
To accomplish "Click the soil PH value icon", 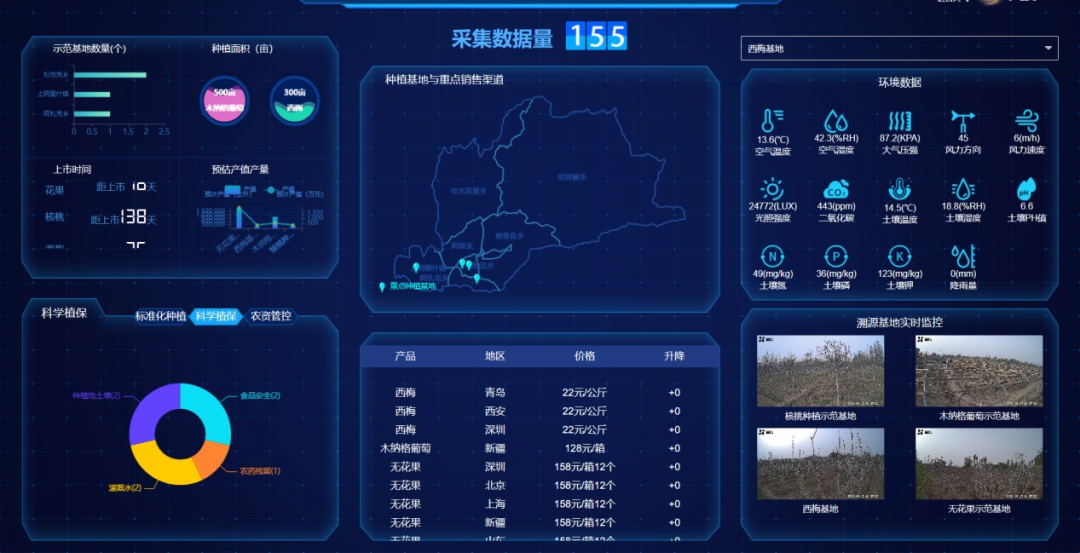I will (x=1026, y=189).
